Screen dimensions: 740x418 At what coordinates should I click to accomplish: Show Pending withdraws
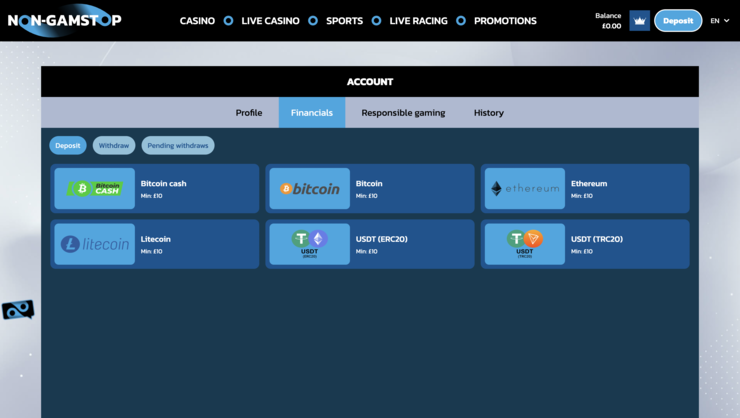178,145
